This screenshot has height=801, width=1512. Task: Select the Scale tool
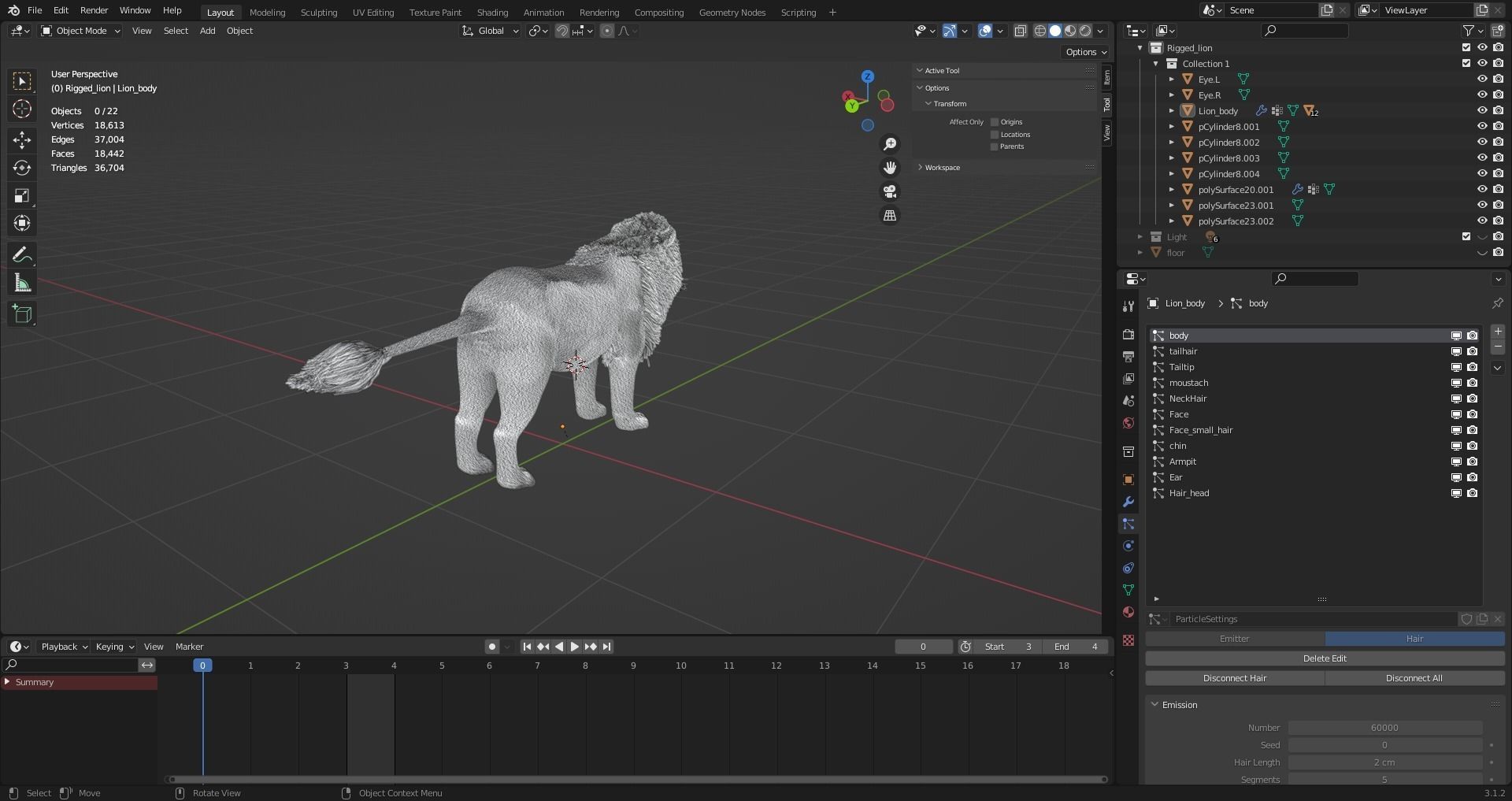(x=22, y=195)
